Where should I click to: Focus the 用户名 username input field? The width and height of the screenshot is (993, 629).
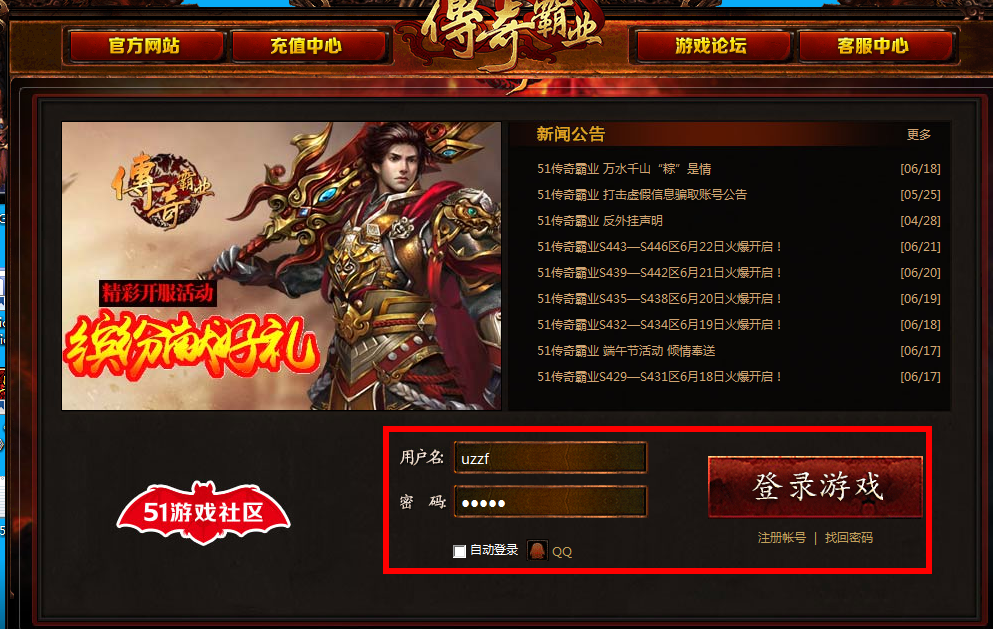pos(550,457)
